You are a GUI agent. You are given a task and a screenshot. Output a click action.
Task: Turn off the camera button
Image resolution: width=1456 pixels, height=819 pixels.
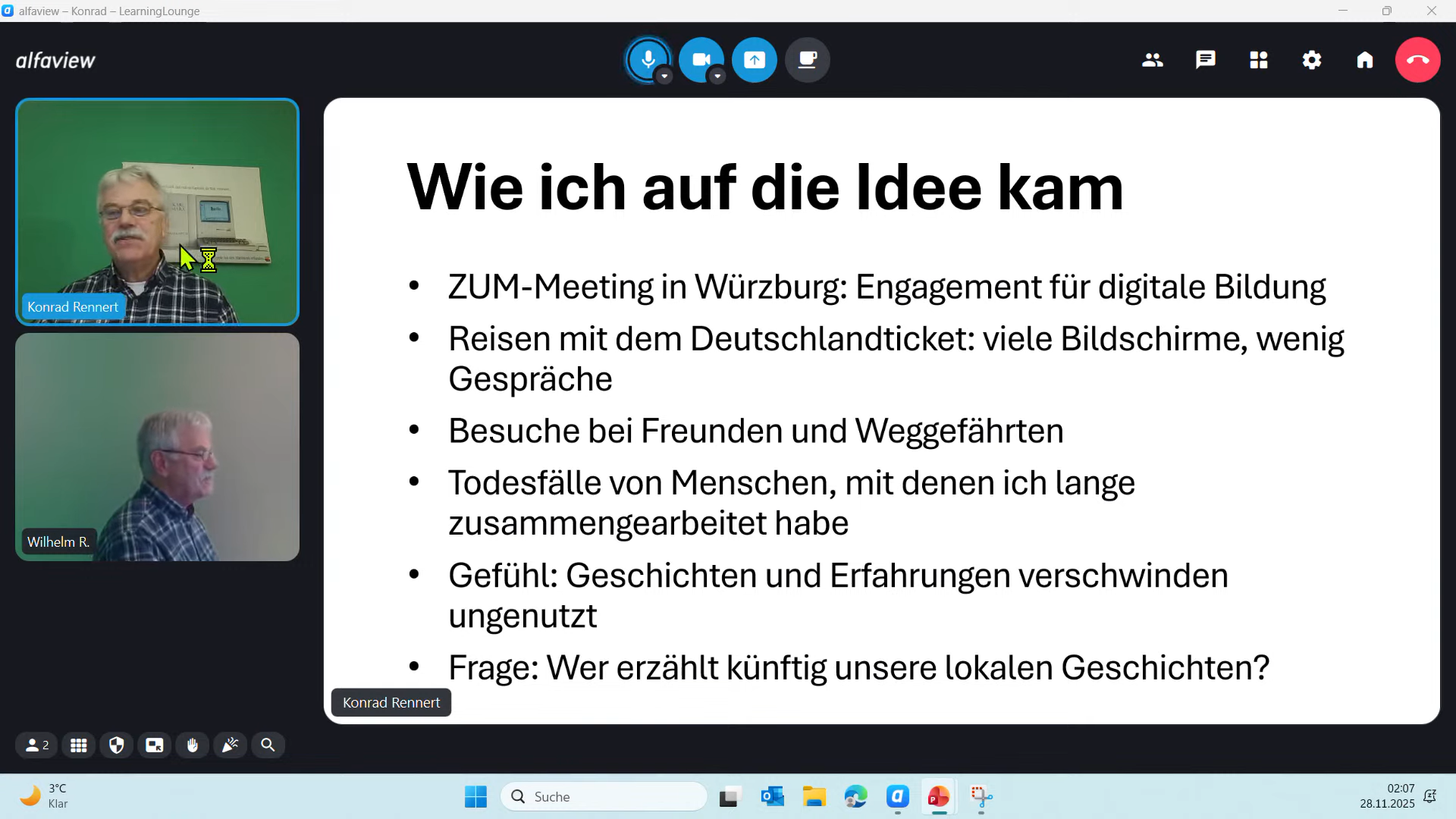coord(700,59)
